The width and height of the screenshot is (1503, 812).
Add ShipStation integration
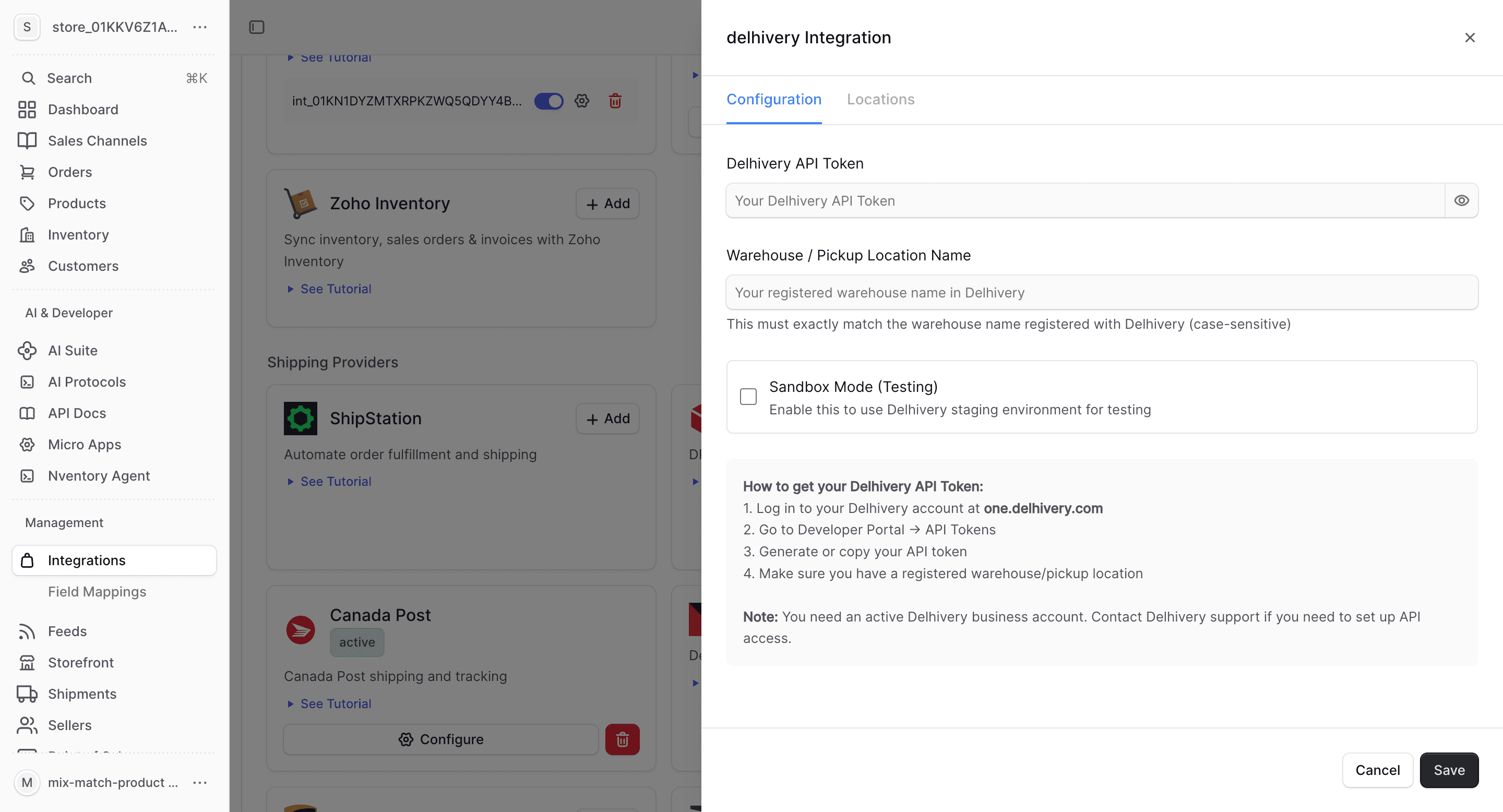(x=607, y=419)
